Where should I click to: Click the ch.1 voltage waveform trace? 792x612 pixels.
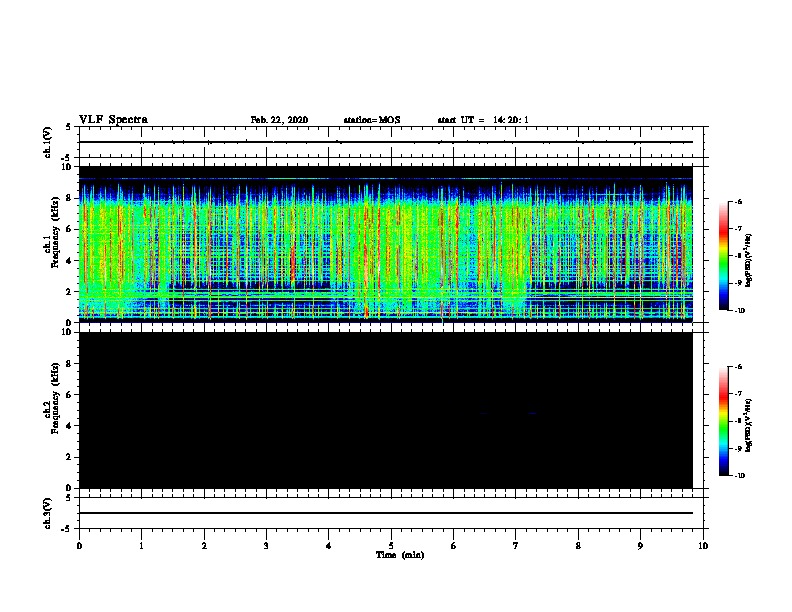(x=385, y=142)
